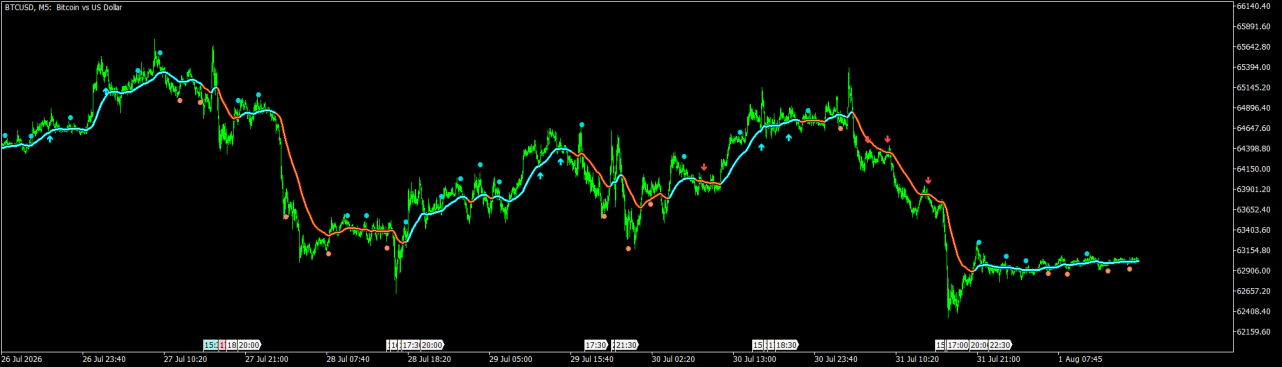1282x367 pixels.
Task: Click the 30 Jul 02:20 time label
Action: click(674, 358)
